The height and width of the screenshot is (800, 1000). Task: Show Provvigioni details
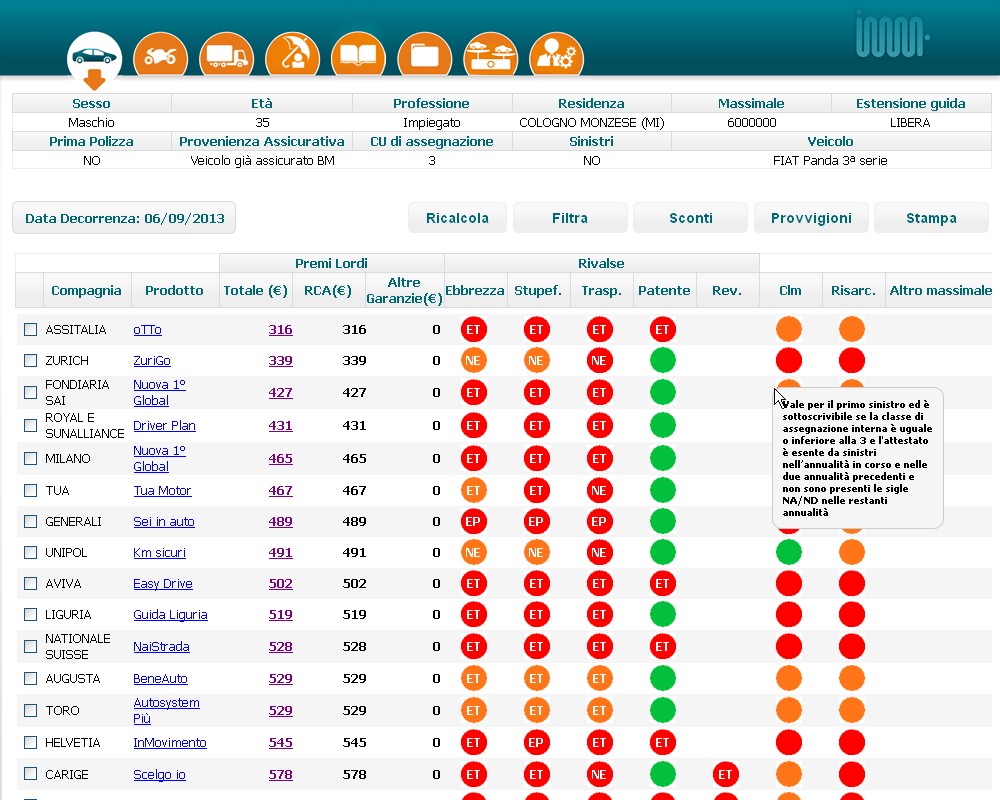pyautogui.click(x=811, y=218)
